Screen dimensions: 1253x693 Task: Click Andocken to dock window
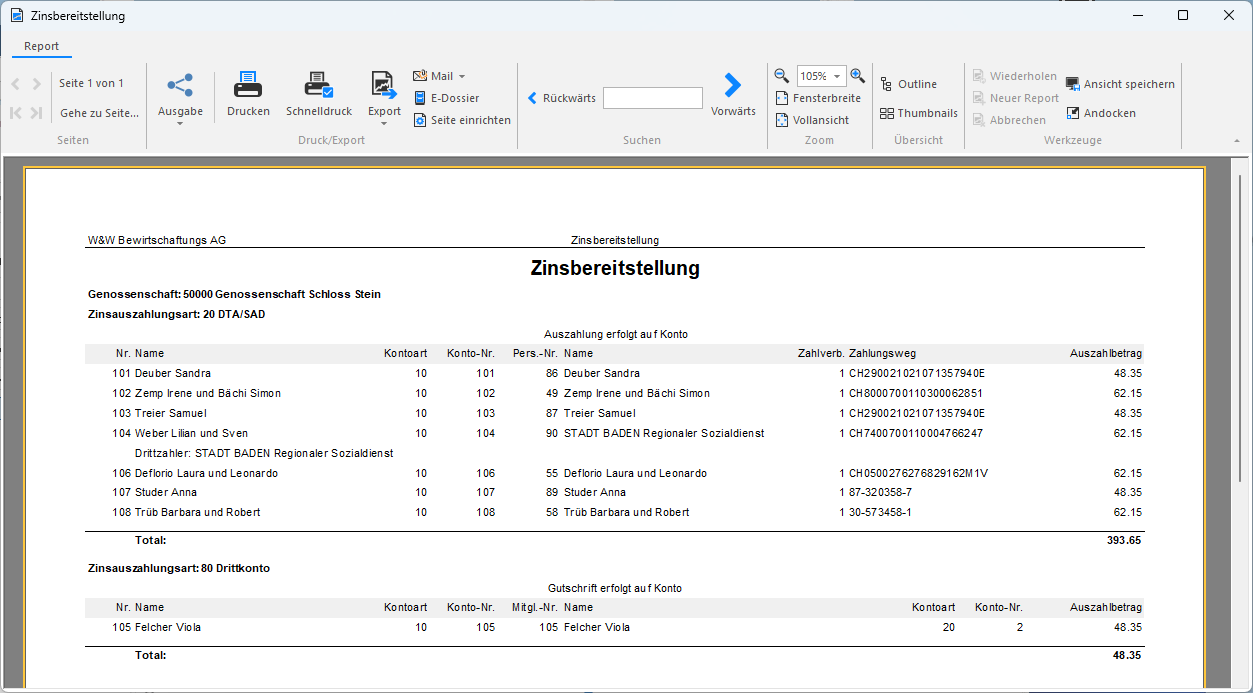point(1100,113)
